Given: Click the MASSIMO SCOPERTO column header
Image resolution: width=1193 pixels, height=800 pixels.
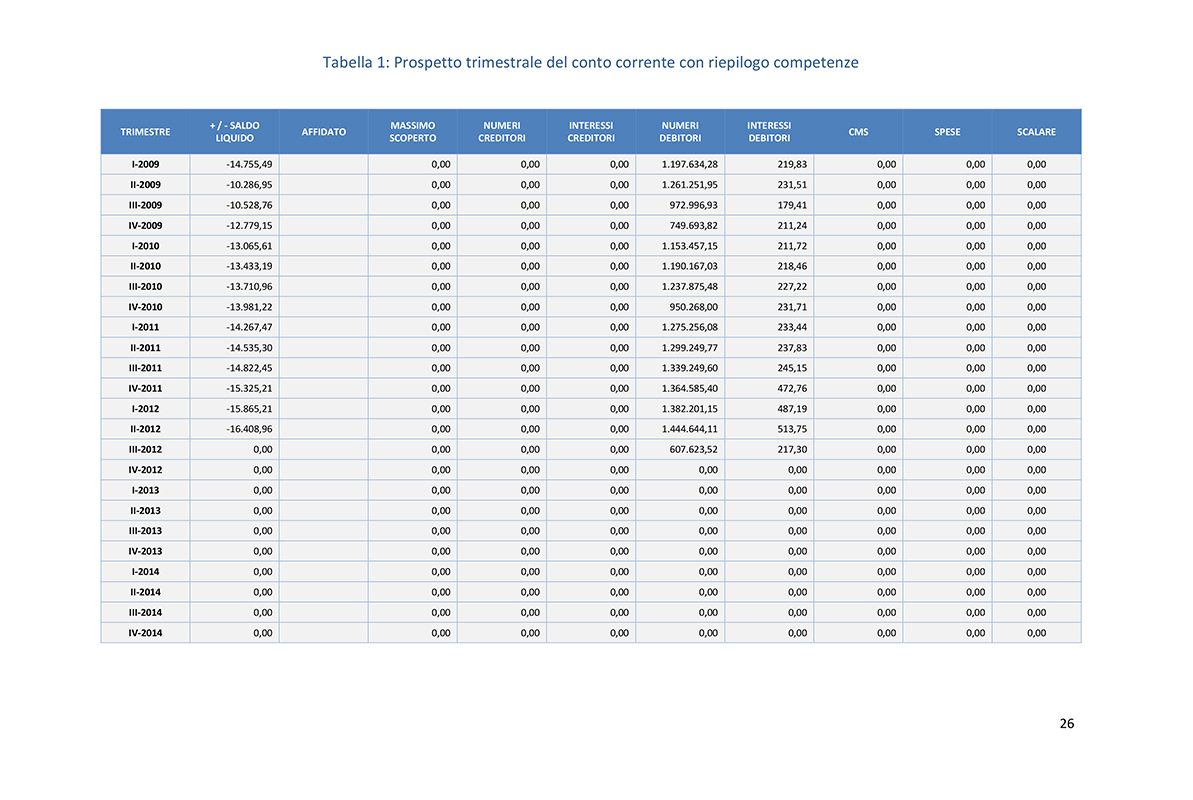Looking at the screenshot, I should tap(412, 132).
